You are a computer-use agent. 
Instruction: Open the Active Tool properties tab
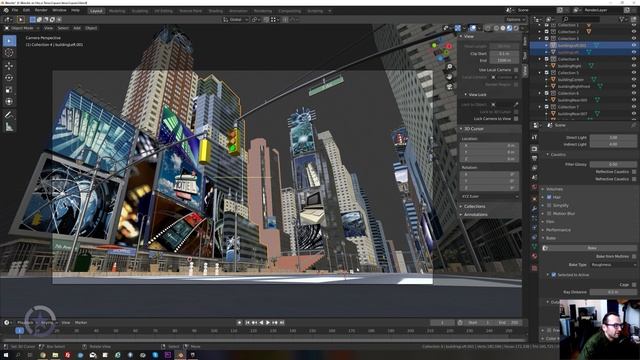click(x=534, y=138)
